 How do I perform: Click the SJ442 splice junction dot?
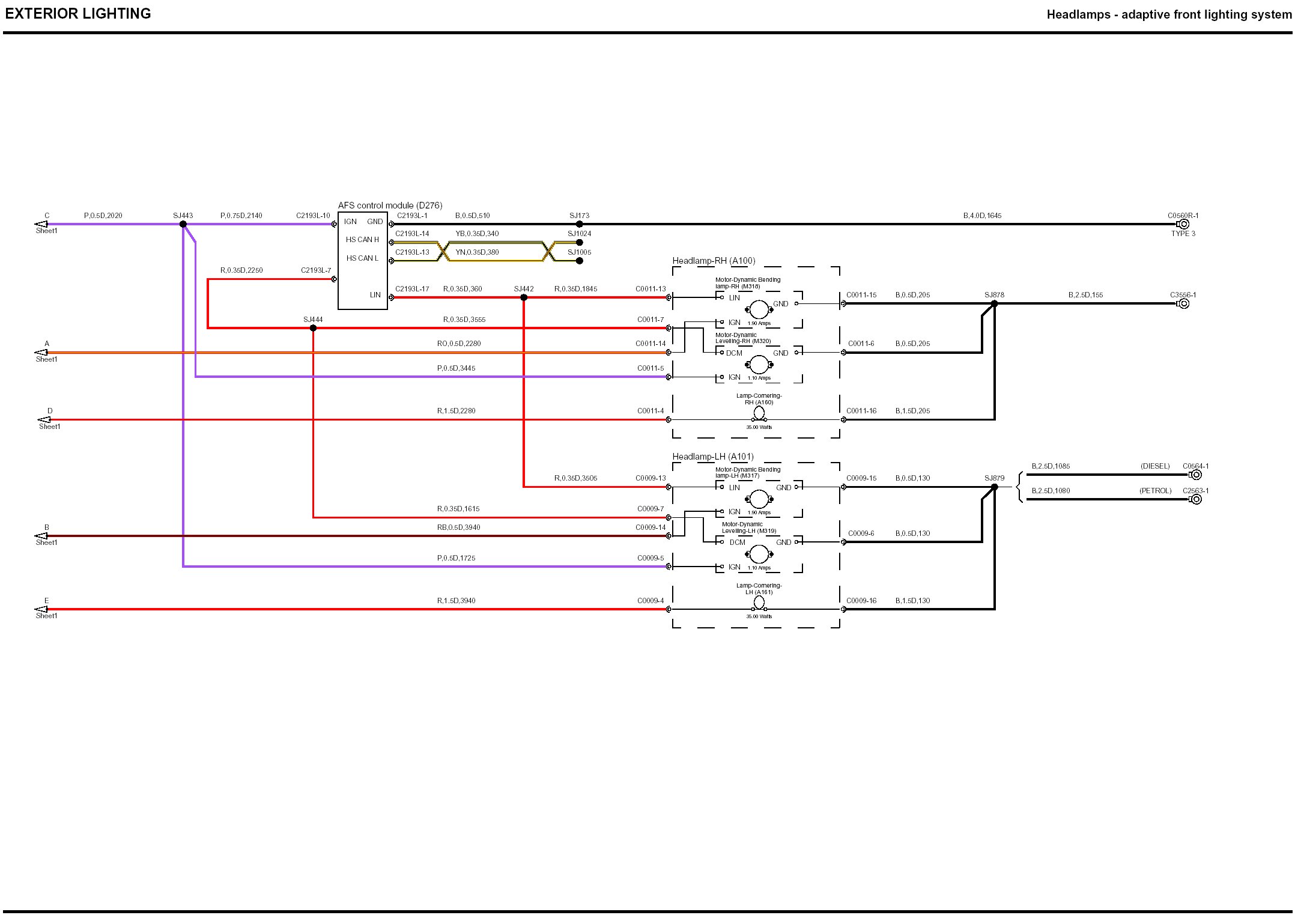point(524,297)
